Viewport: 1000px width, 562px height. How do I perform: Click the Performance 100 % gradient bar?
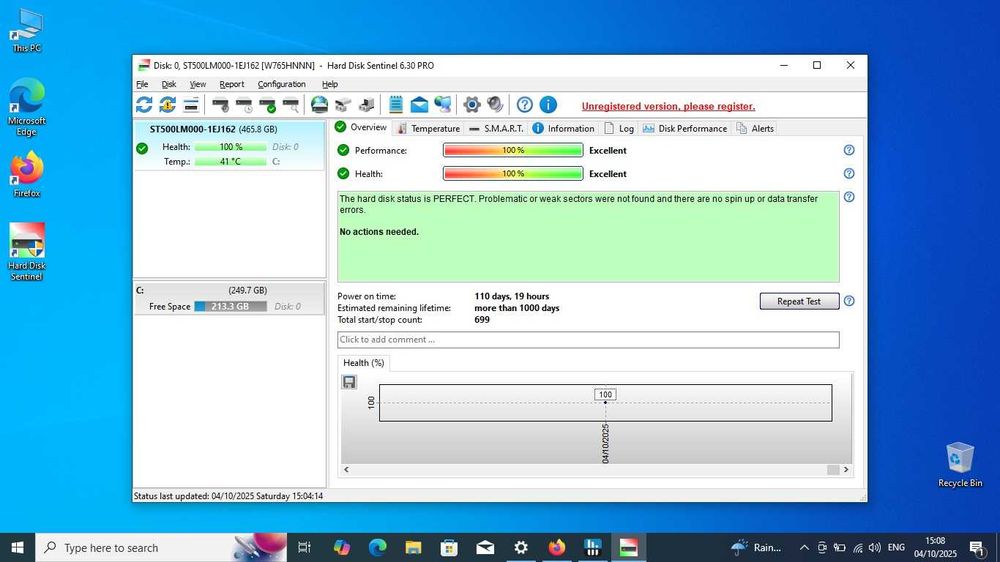(x=513, y=150)
